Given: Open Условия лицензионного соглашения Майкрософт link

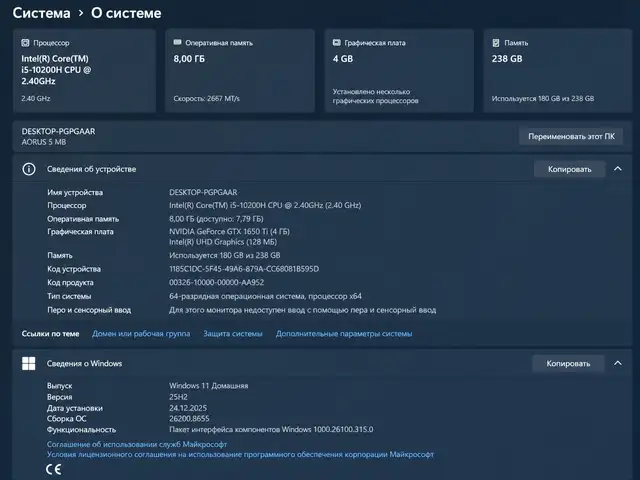Looking at the screenshot, I should [x=240, y=454].
